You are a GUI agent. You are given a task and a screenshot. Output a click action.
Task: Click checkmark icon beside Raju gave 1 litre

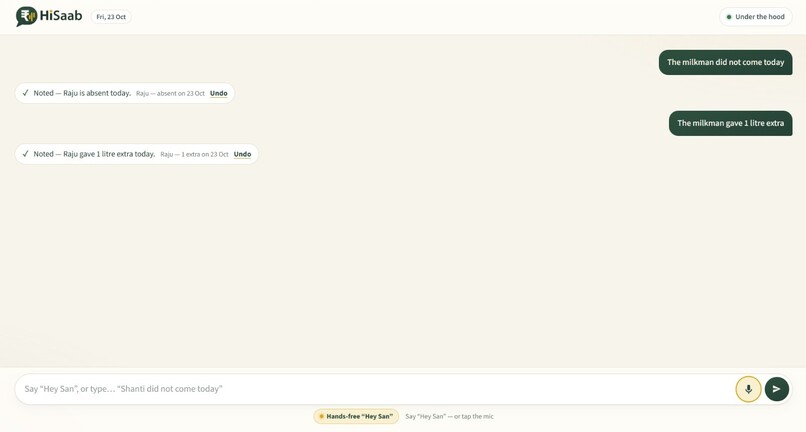(25, 154)
